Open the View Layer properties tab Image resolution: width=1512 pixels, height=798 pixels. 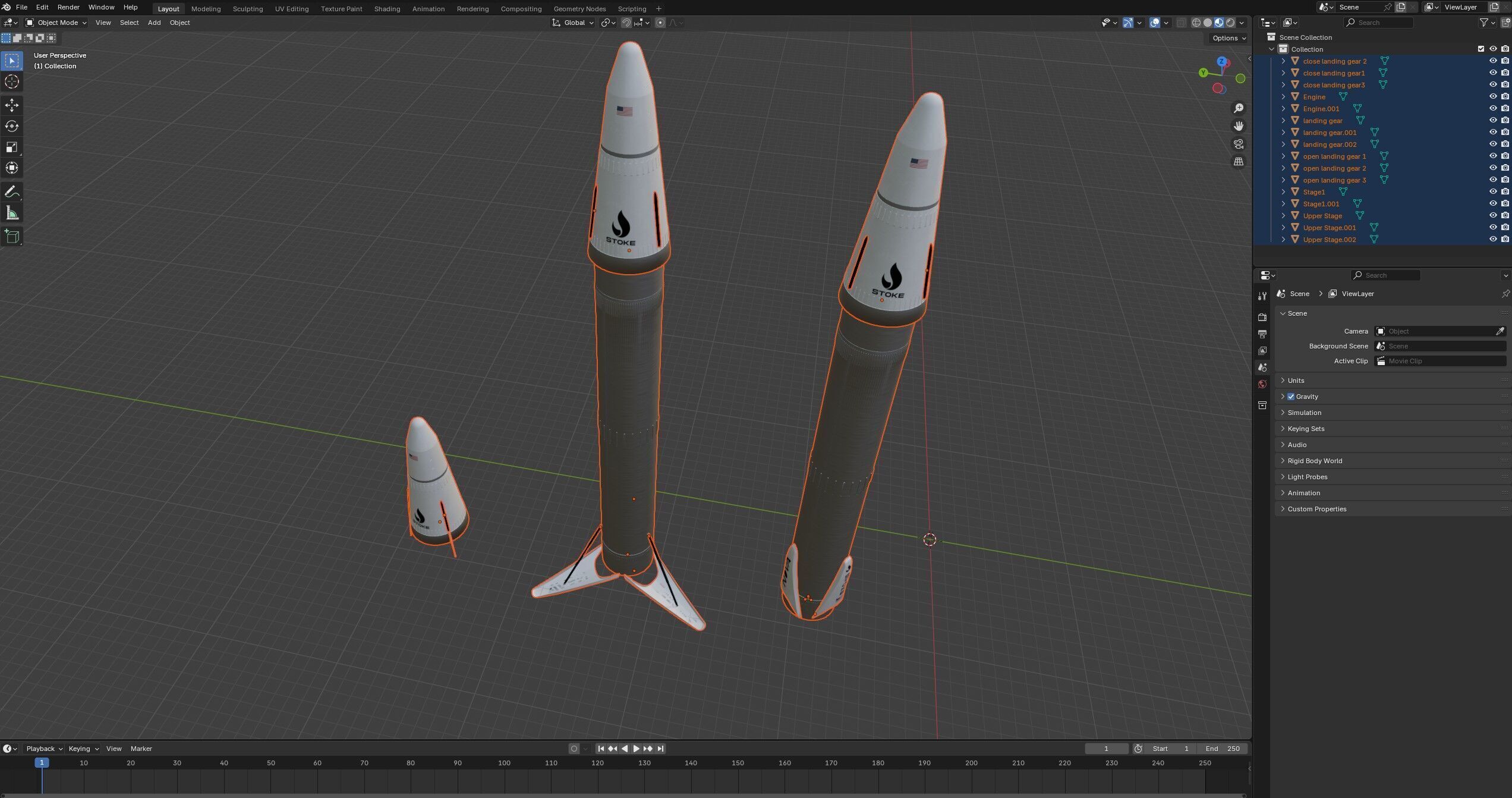(x=1262, y=351)
